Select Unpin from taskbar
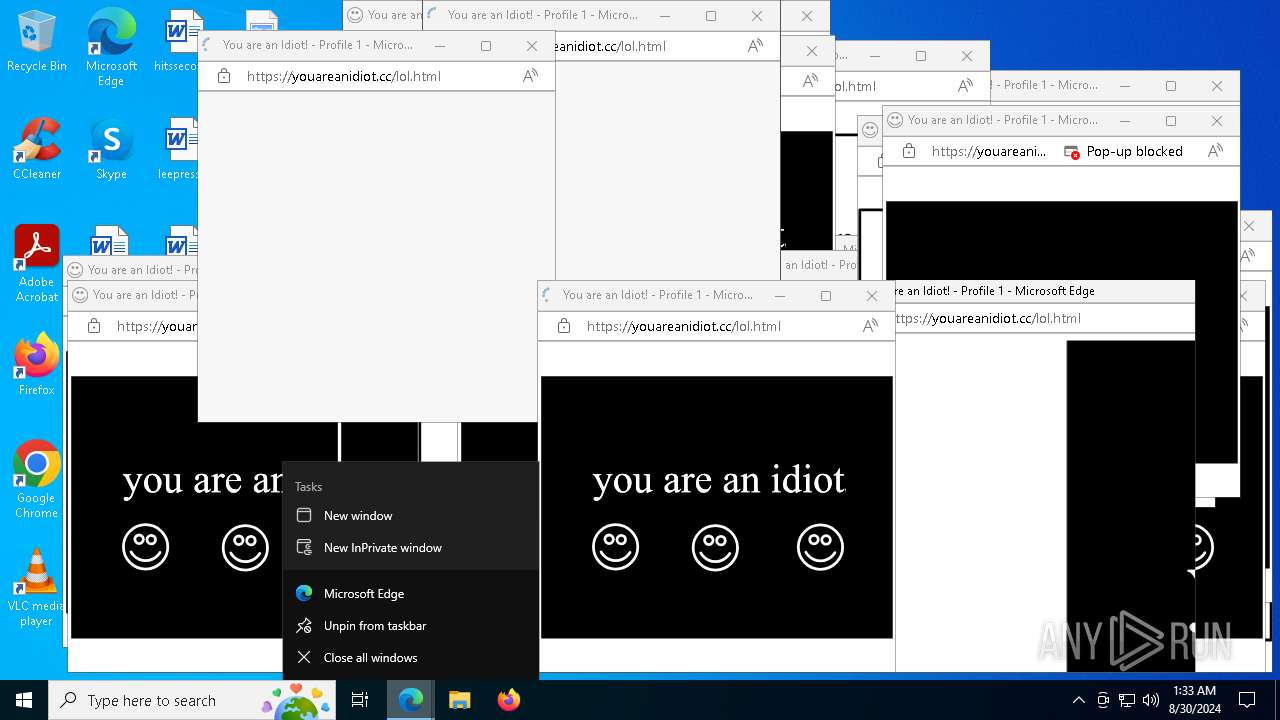Image resolution: width=1280 pixels, height=720 pixels. [411, 626]
